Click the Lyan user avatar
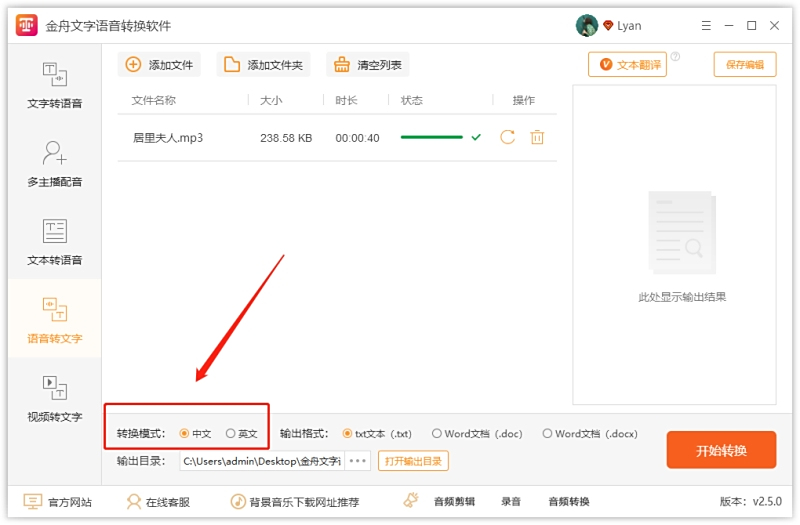The height and width of the screenshot is (525, 800). point(587,26)
